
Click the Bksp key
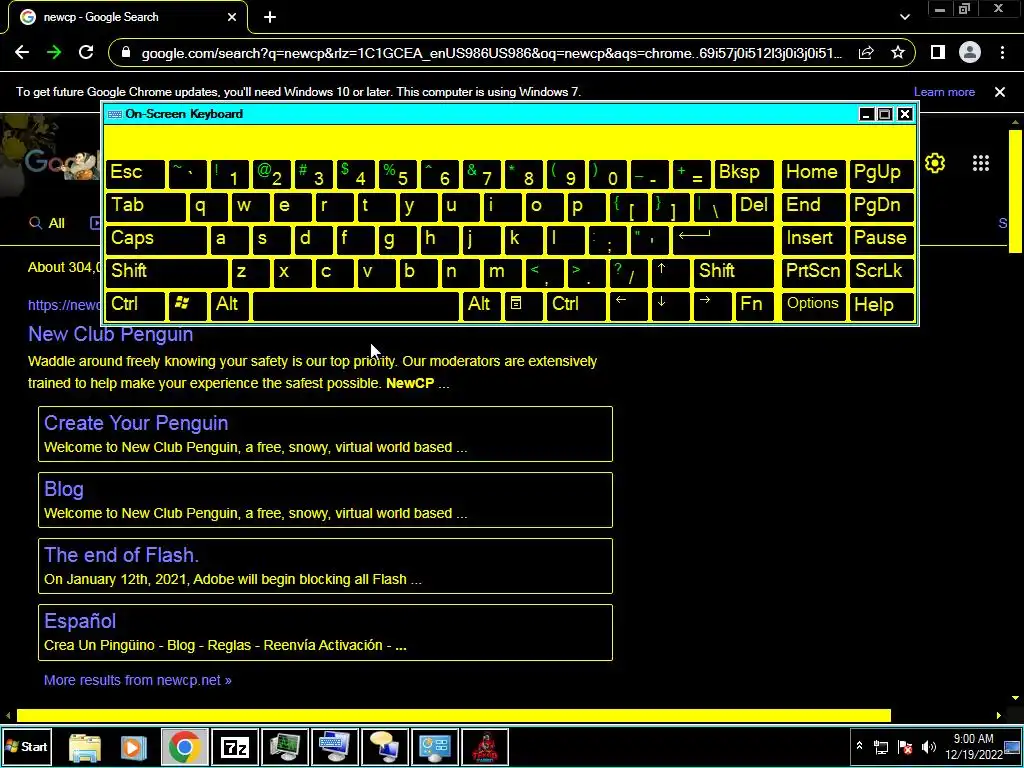744,174
